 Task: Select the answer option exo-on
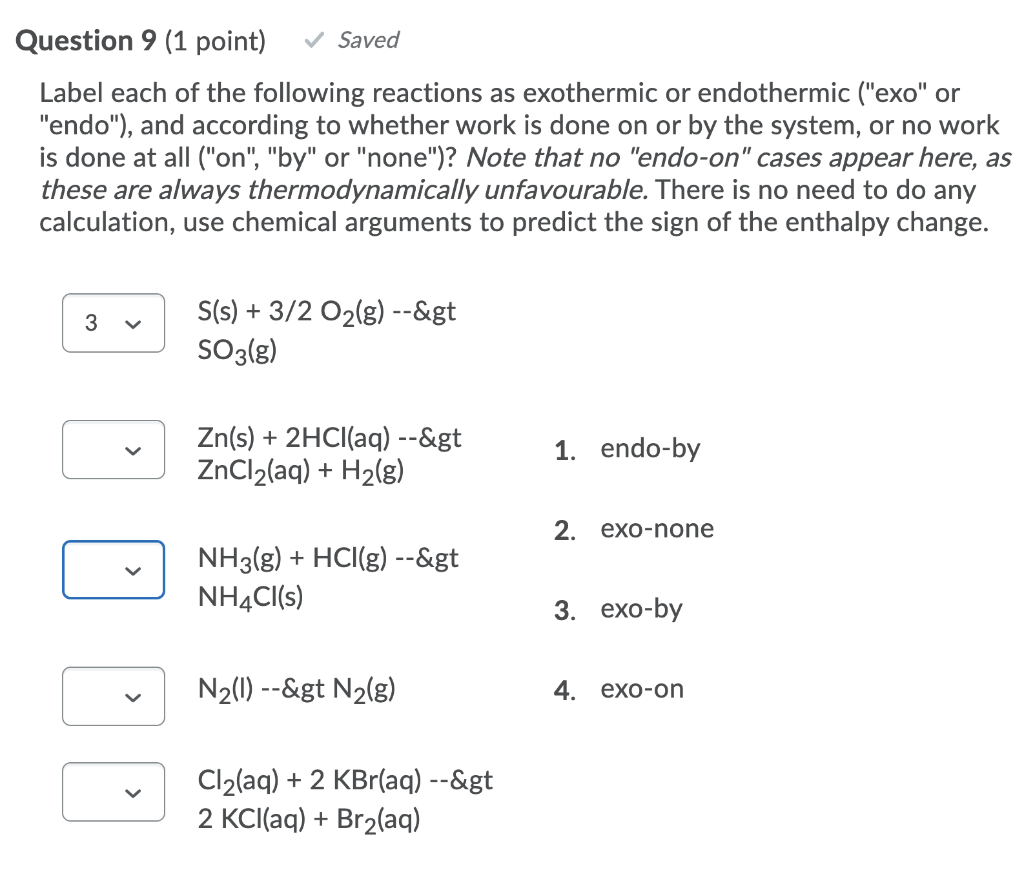click(x=642, y=689)
